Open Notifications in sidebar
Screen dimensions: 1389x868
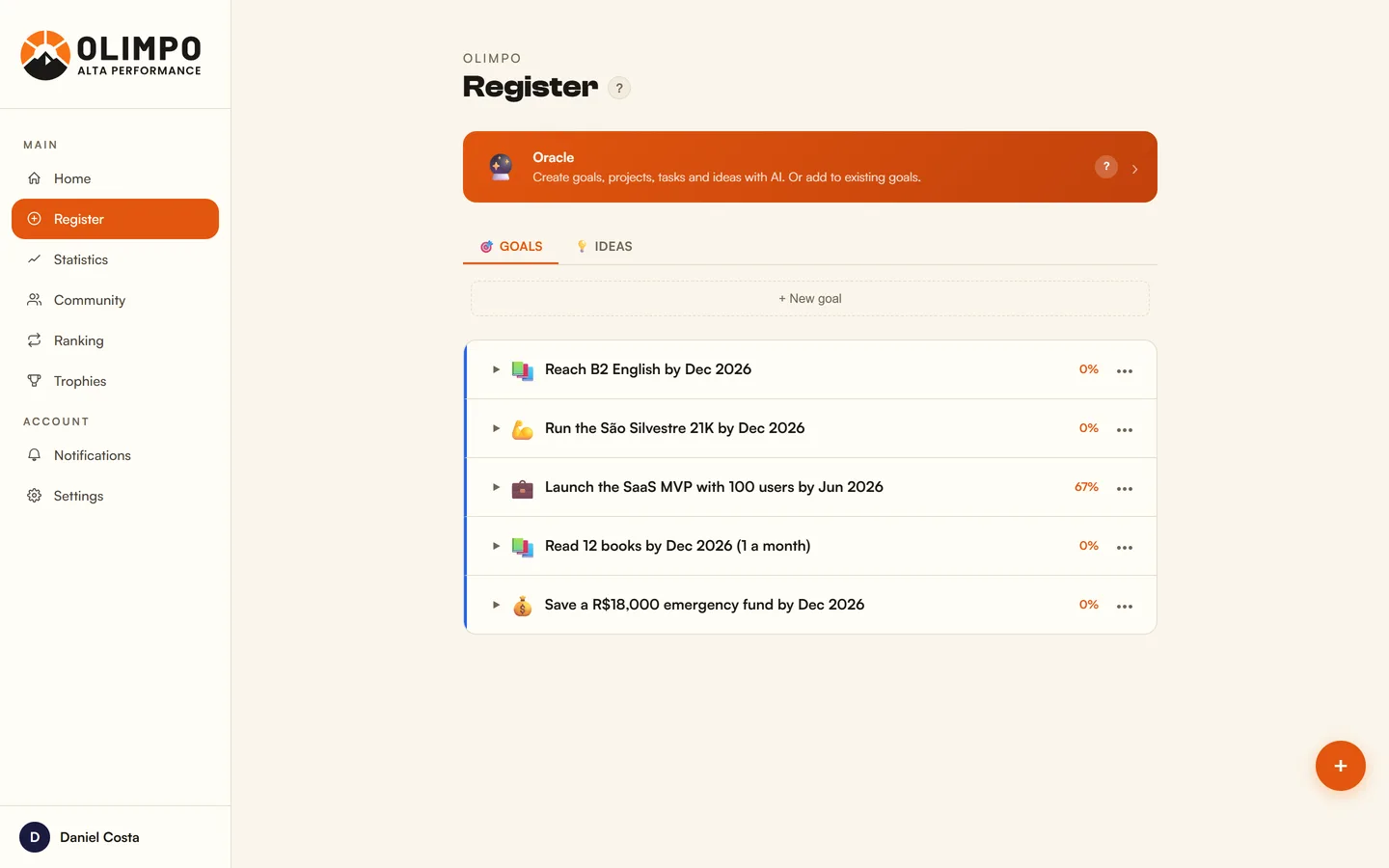[x=115, y=455]
